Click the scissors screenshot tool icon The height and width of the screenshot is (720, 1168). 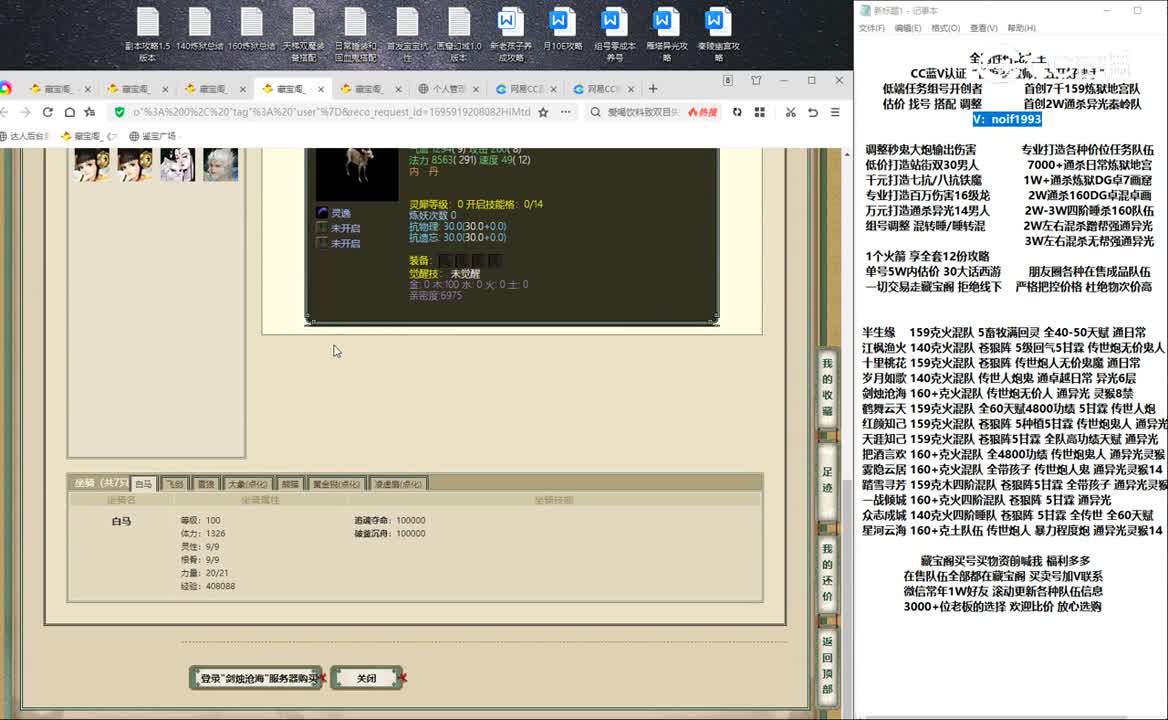pos(790,112)
